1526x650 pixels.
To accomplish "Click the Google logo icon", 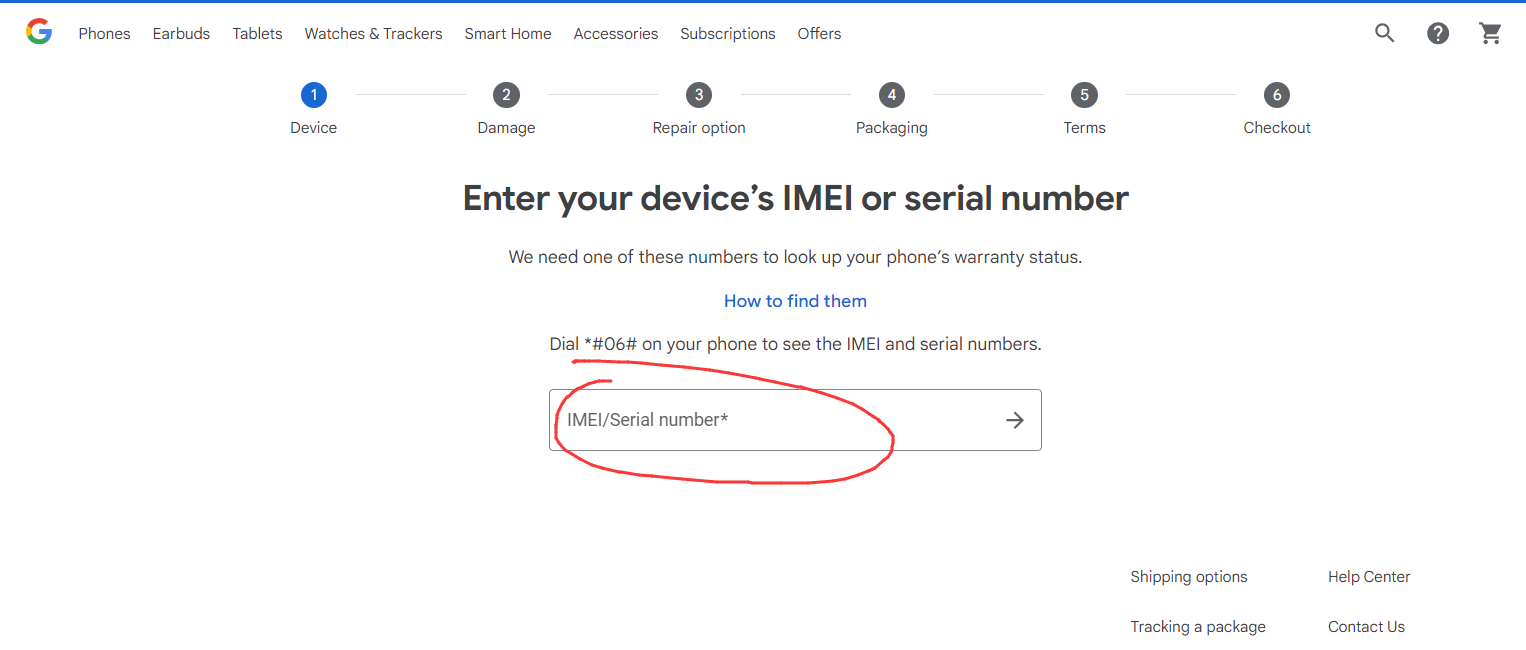I will tap(39, 33).
